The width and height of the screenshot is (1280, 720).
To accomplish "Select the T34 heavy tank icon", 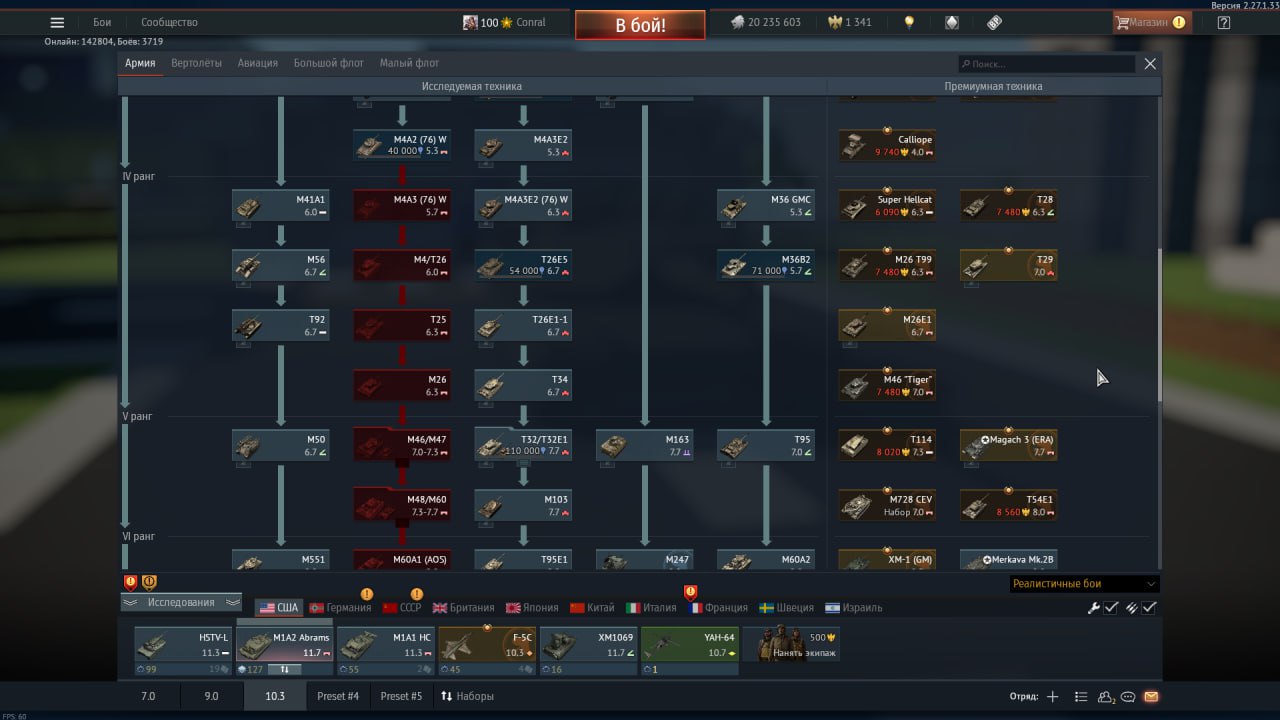I will (490, 386).
